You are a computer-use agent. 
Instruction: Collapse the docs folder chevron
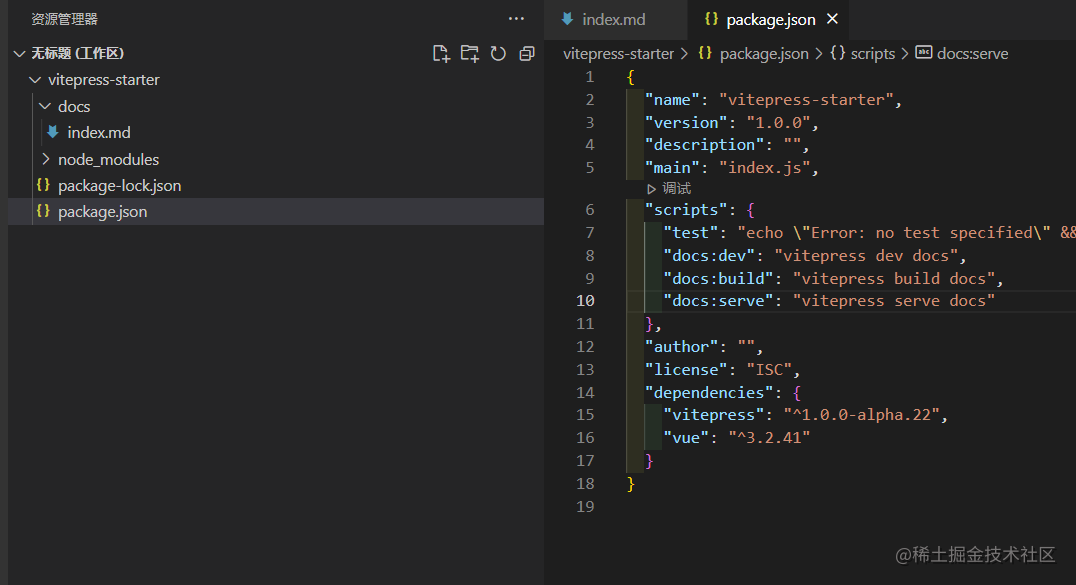click(45, 106)
